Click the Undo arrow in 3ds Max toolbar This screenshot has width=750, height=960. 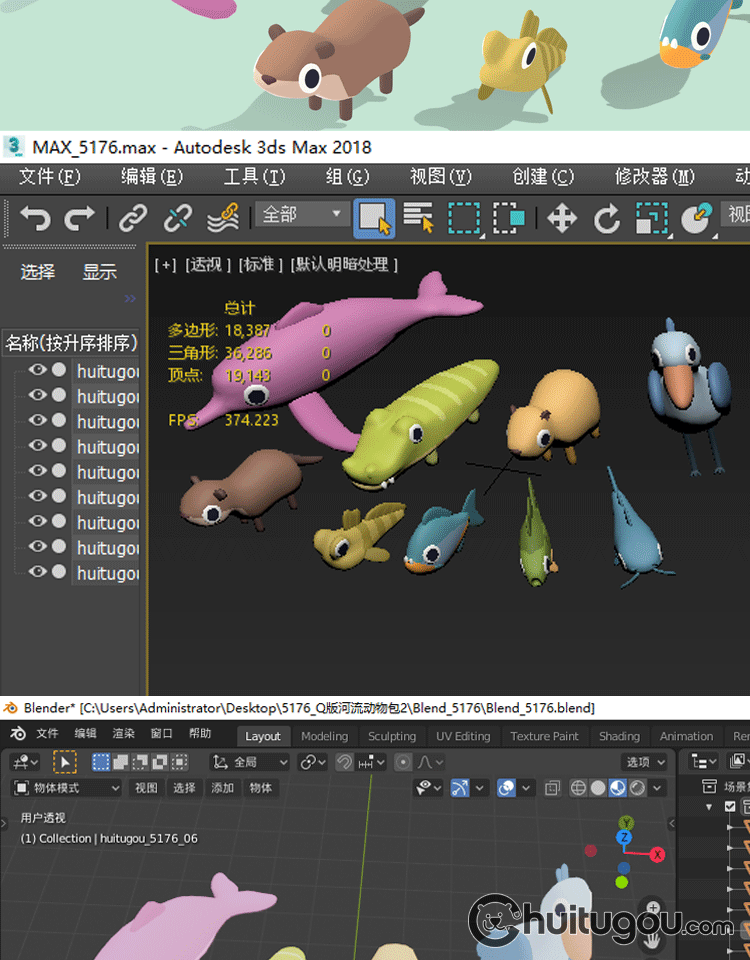tap(35, 217)
